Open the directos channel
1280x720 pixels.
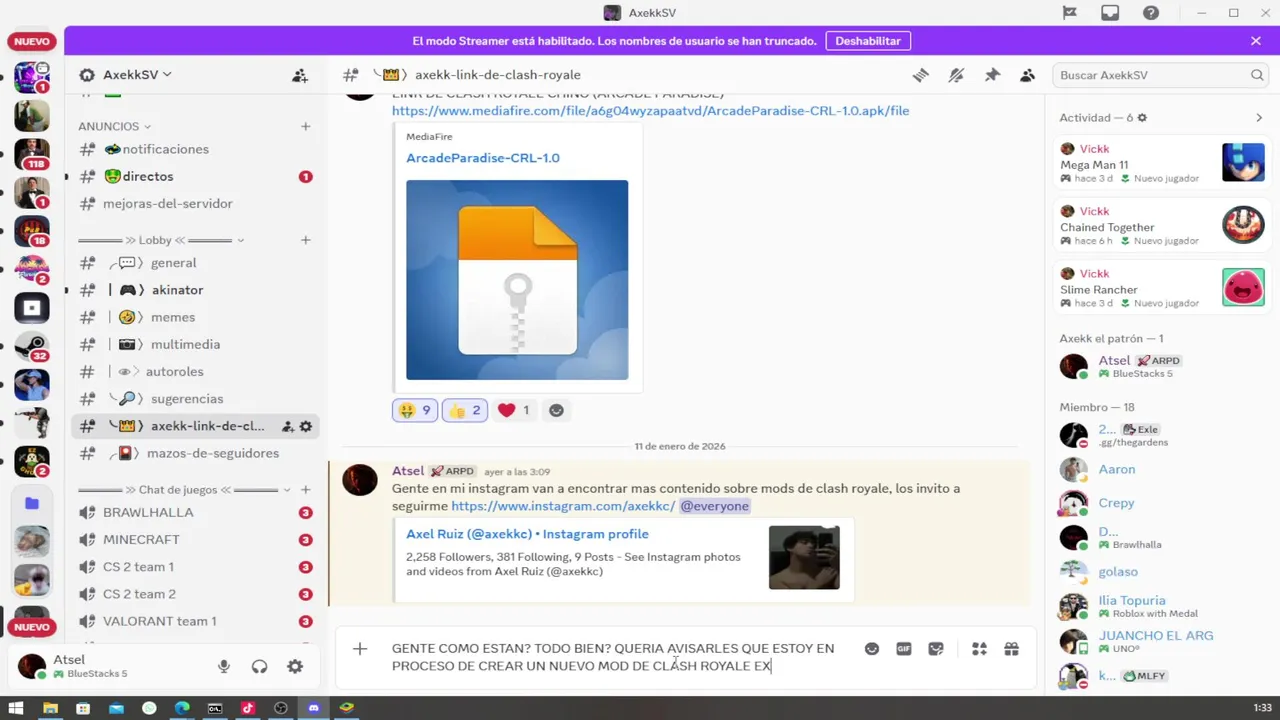[x=195, y=176]
